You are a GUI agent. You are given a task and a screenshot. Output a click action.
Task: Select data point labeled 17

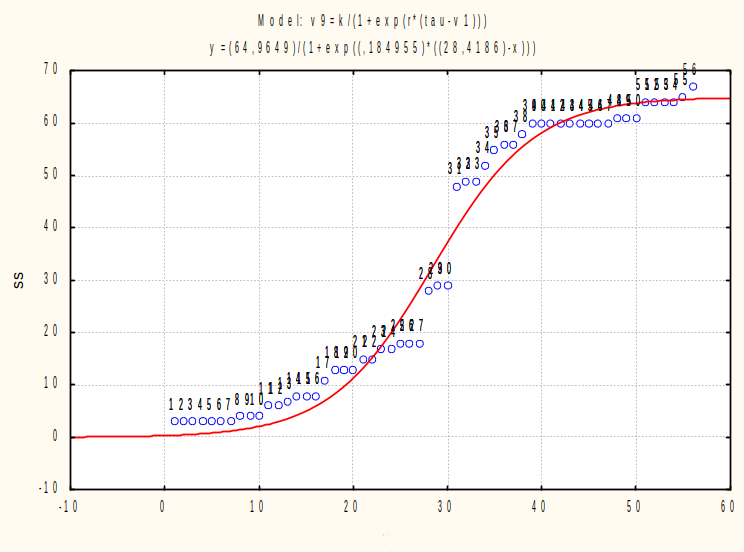[x=325, y=380]
